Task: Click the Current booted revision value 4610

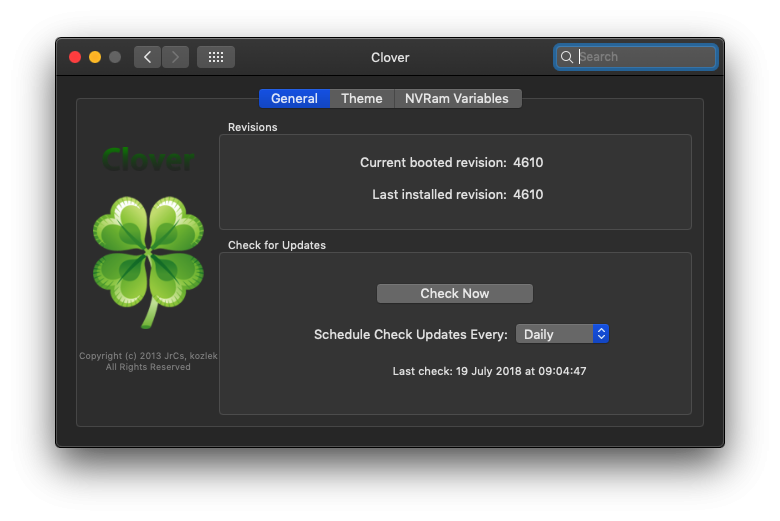Action: click(528, 163)
